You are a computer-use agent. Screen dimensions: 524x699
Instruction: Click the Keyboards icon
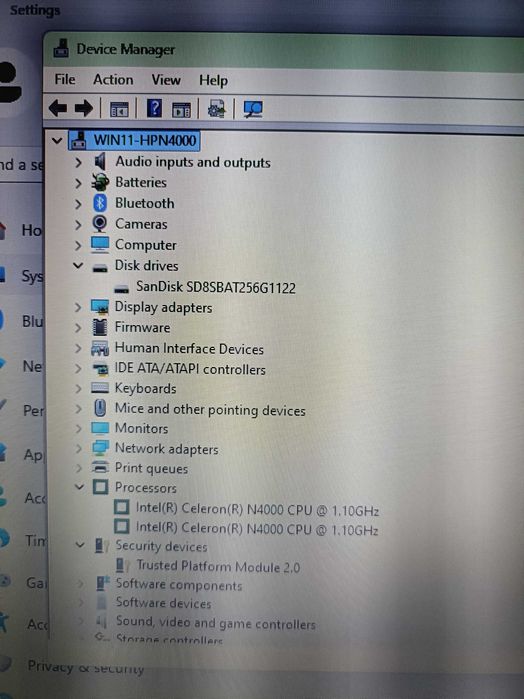(100, 388)
